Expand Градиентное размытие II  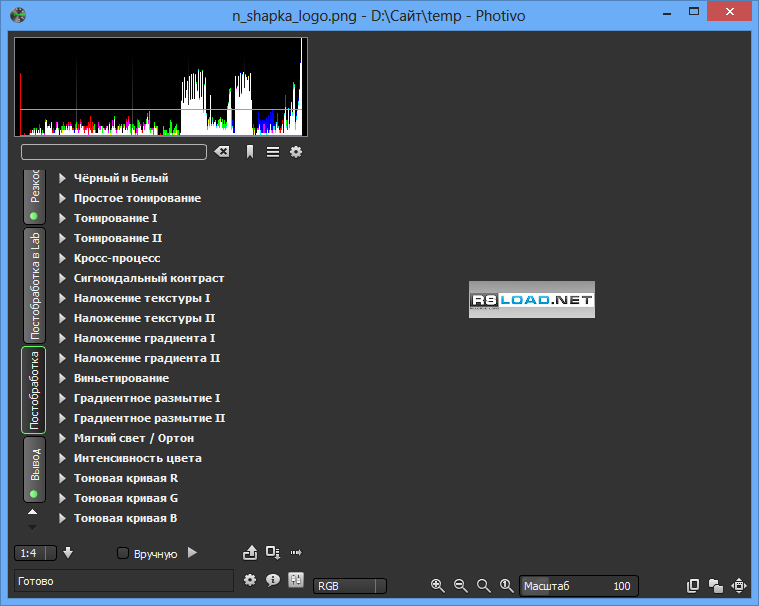pyautogui.click(x=62, y=418)
